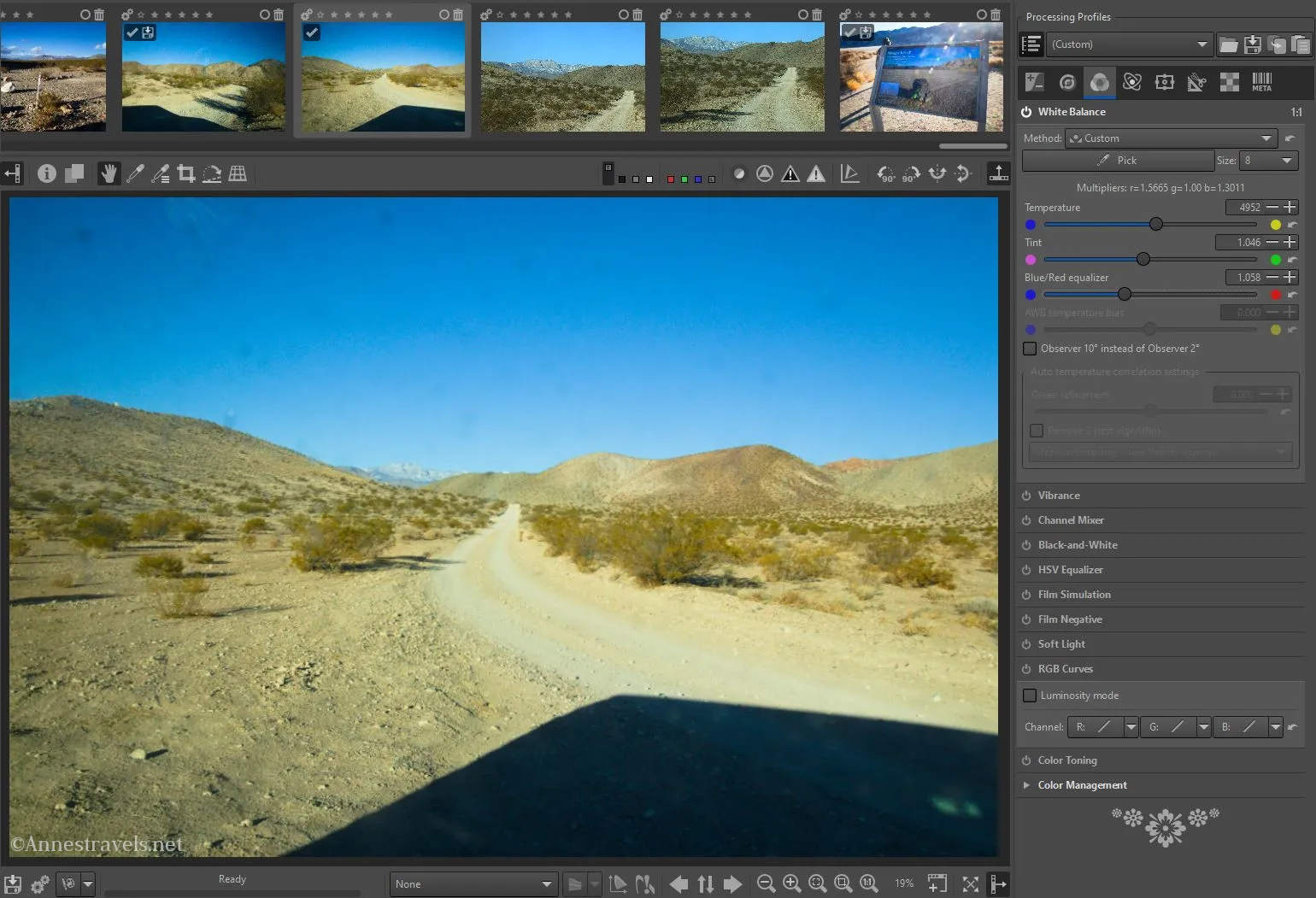Toggle the green channel preview

click(684, 179)
